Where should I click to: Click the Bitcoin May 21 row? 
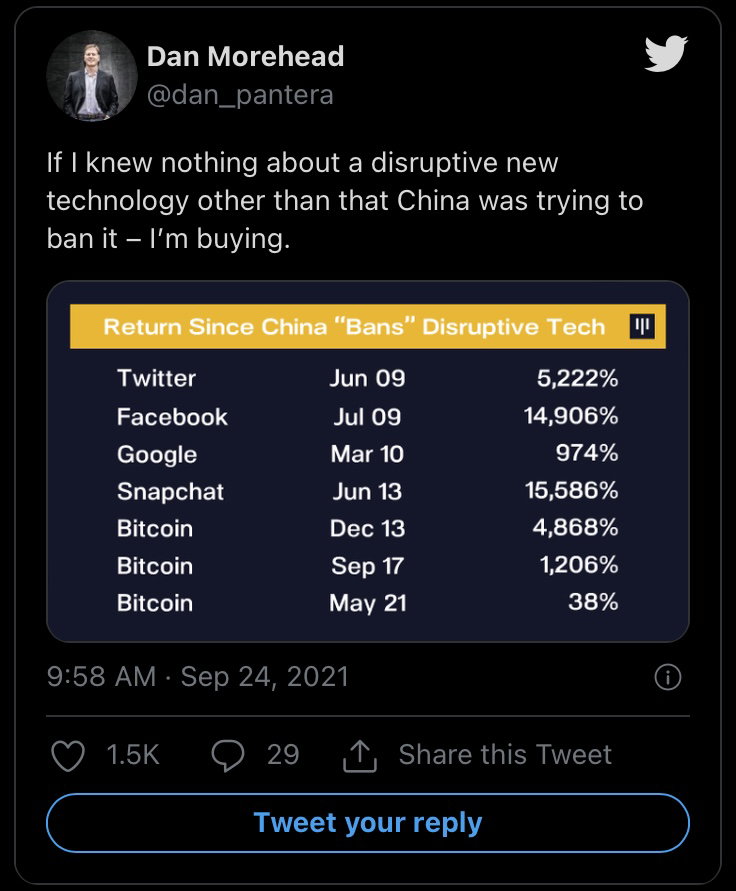[x=368, y=603]
